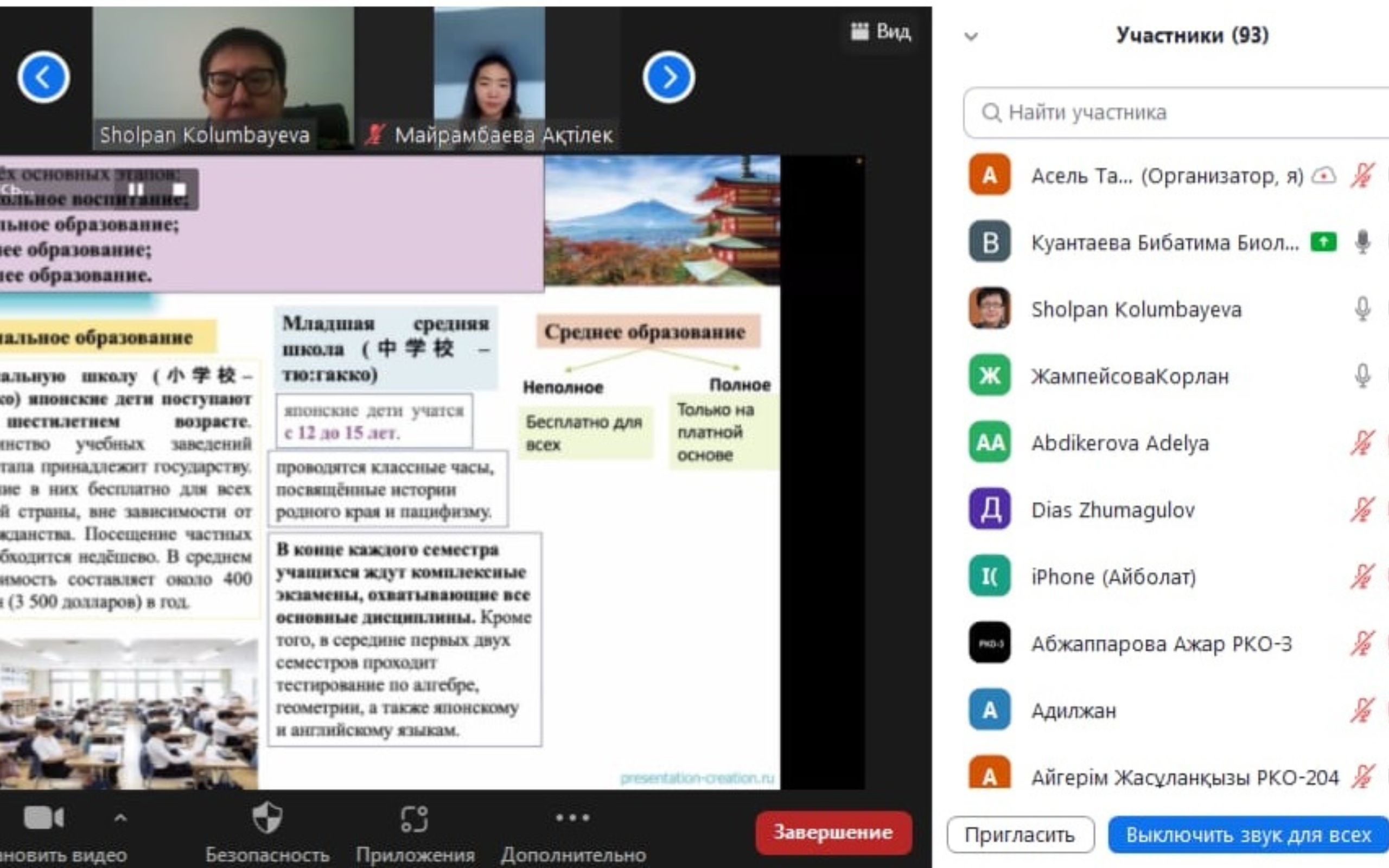Toggle ЖампейсоваКорлан's microphone
Viewport: 1389px width, 868px height.
click(x=1362, y=376)
